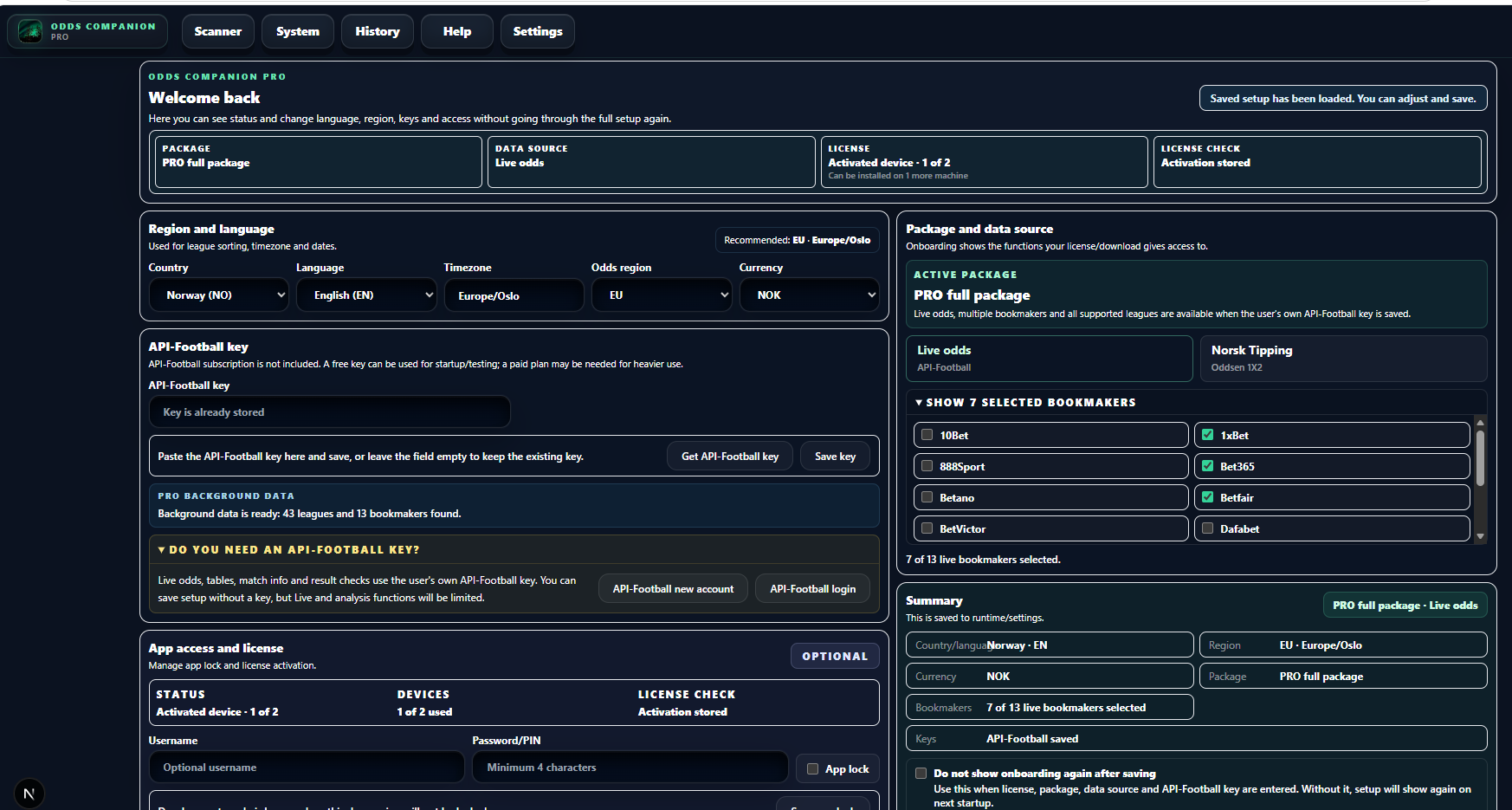
Task: Open the Language dropdown showing English (EN)
Action: (366, 295)
